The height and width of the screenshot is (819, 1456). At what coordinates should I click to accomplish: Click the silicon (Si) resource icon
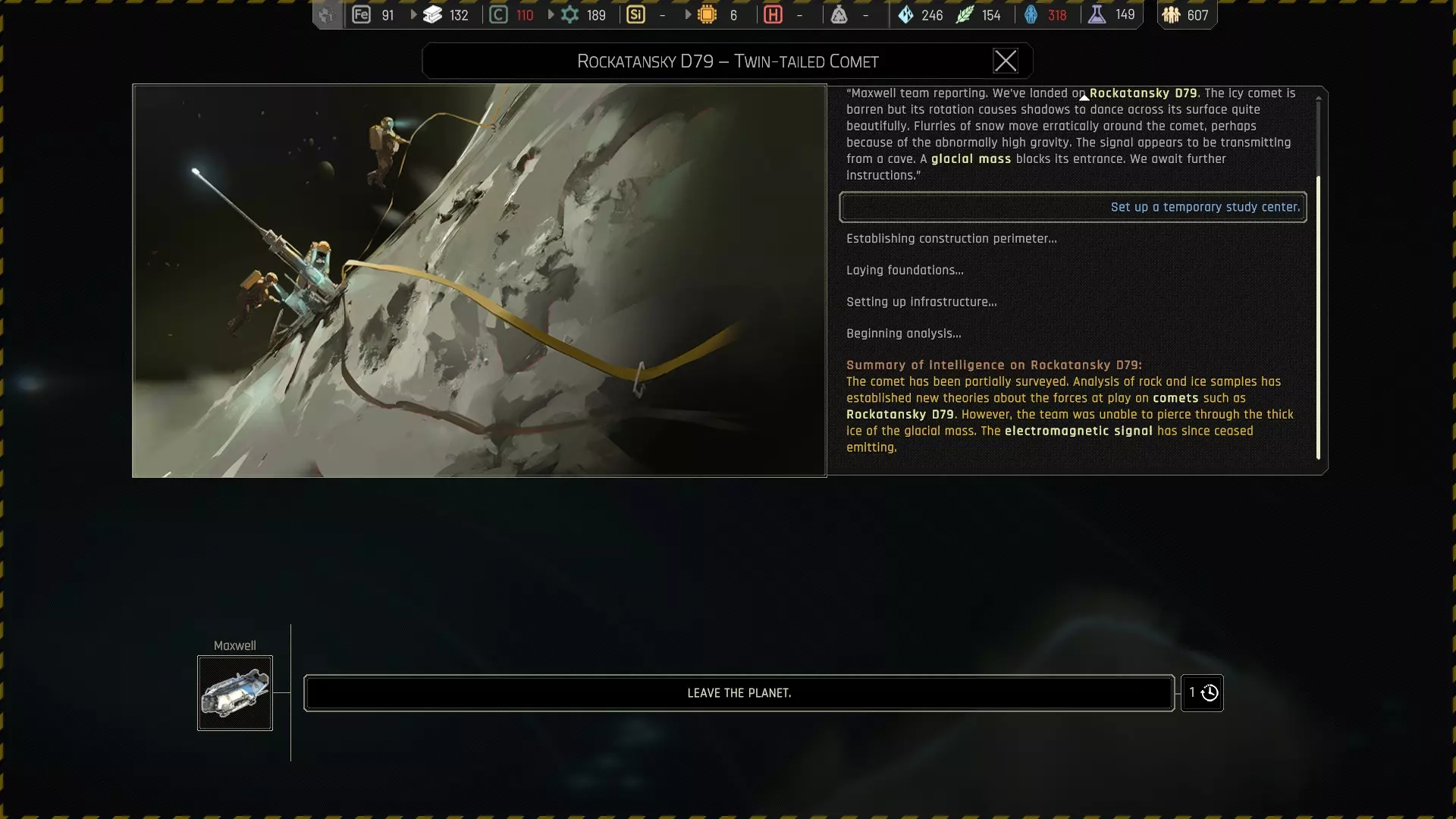[635, 15]
